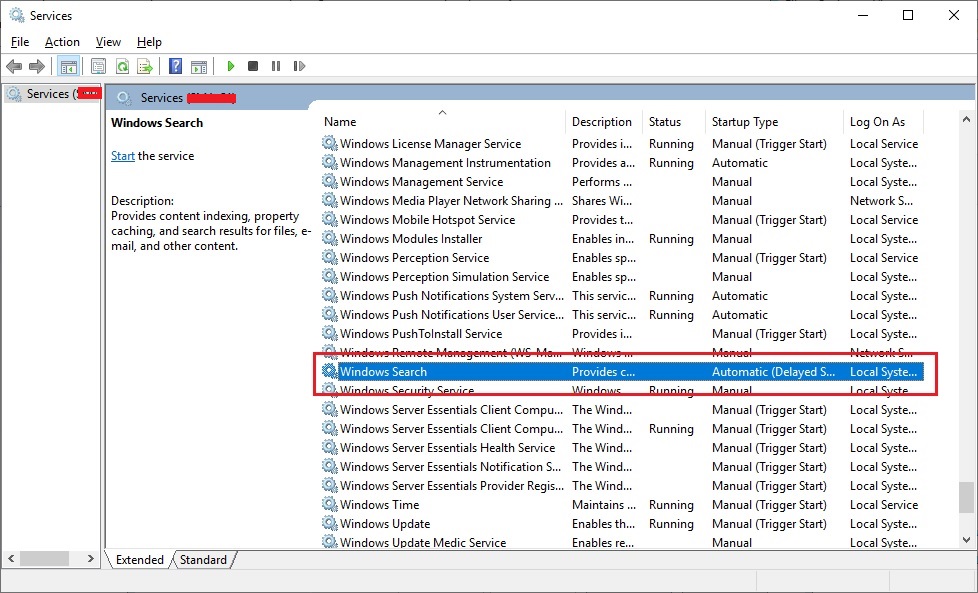Click the vertical scrollbar thumb

[966, 497]
